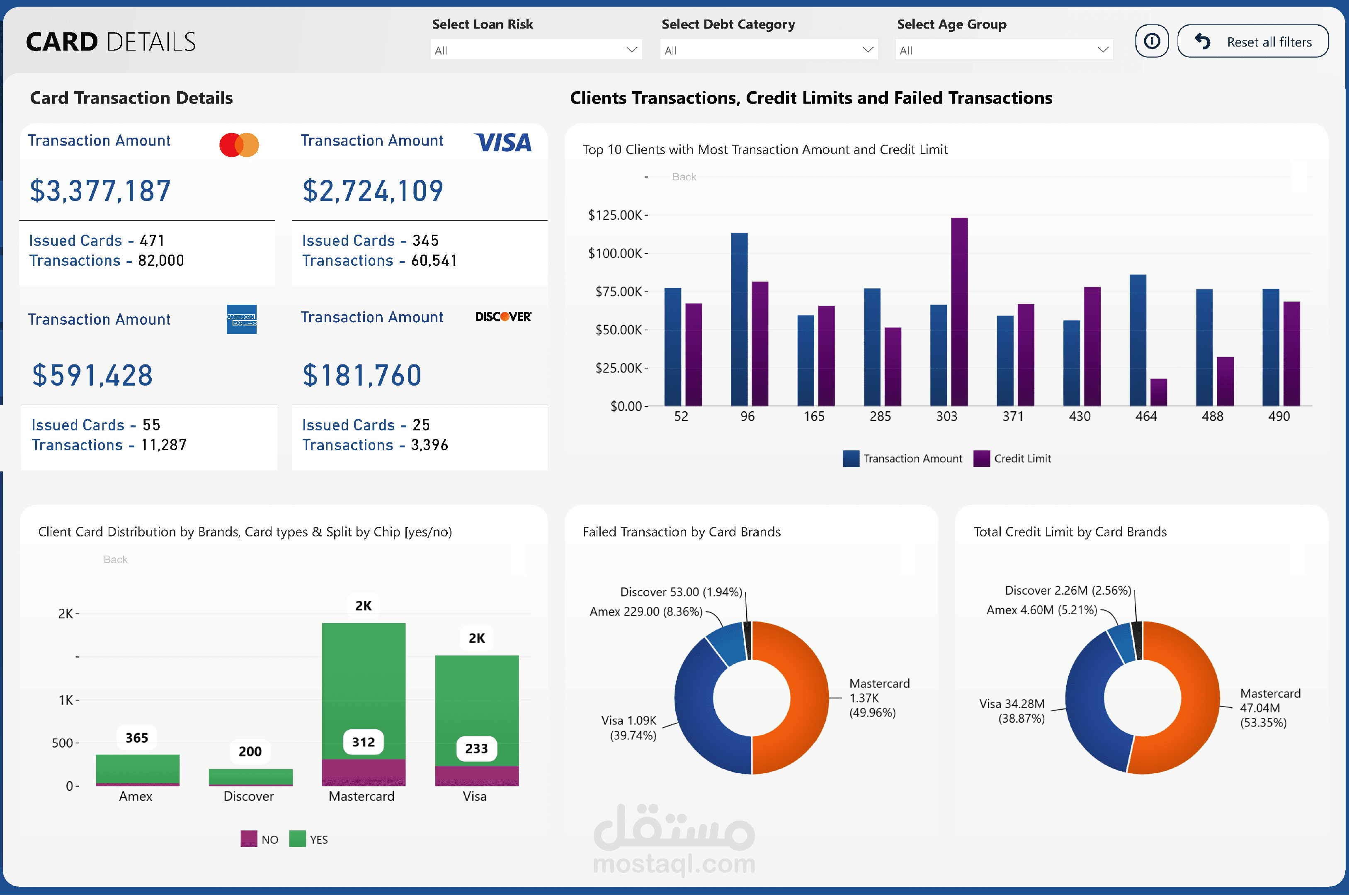
Task: Click Mastercard slice in Failed Transaction donut
Action: pos(809,698)
